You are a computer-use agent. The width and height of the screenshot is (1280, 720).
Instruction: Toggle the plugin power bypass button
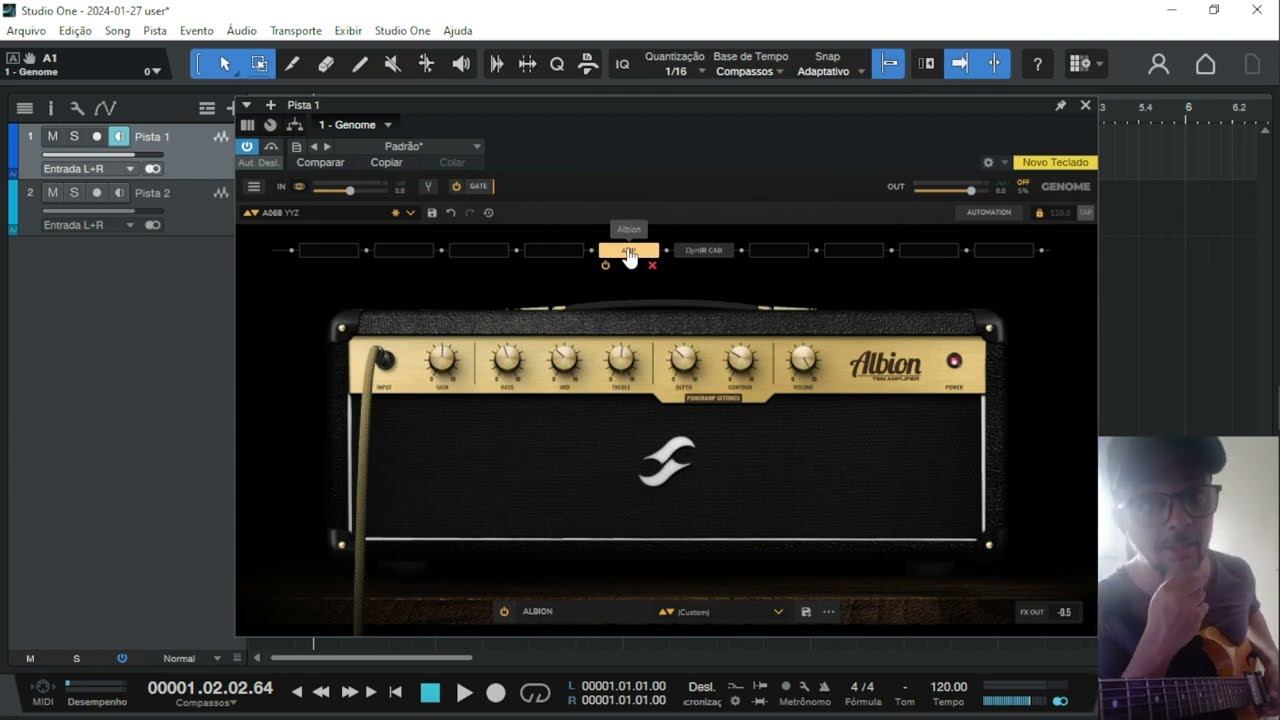247,146
